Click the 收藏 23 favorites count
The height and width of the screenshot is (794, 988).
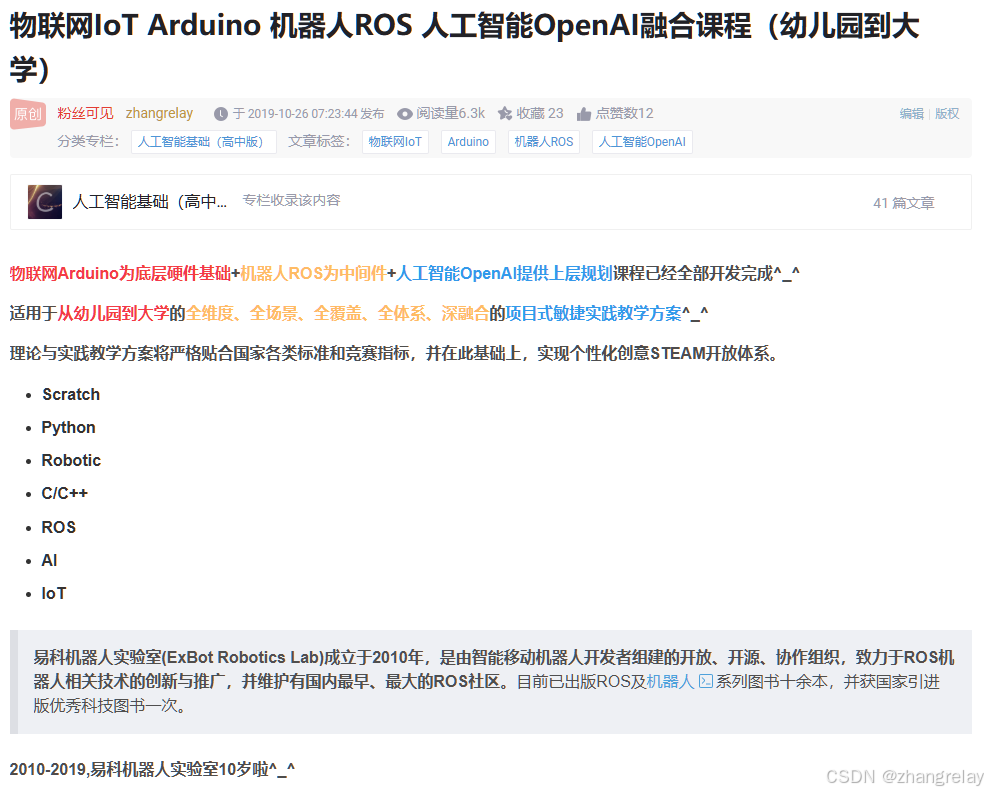point(540,113)
